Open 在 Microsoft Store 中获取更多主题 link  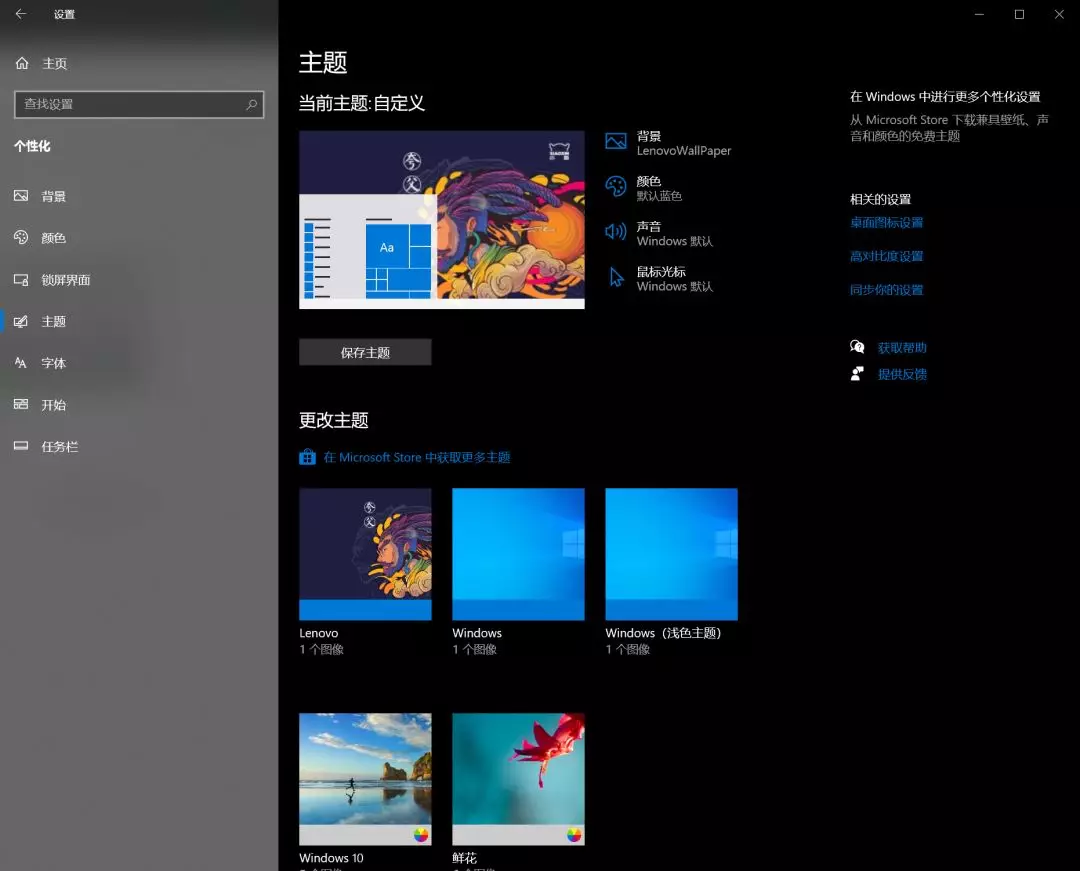pos(417,457)
